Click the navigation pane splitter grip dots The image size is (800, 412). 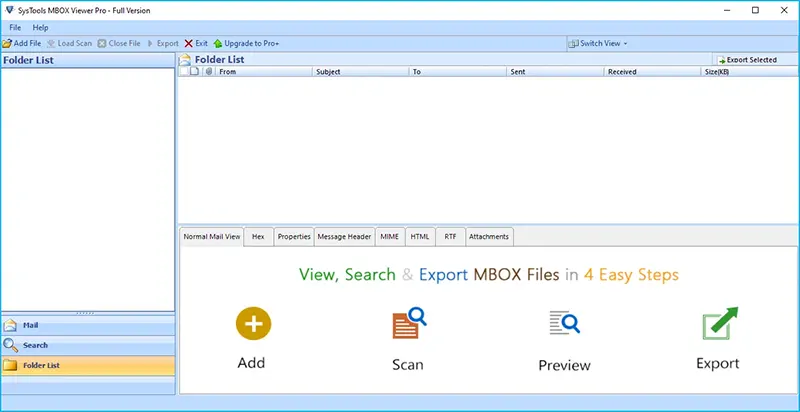(85, 313)
